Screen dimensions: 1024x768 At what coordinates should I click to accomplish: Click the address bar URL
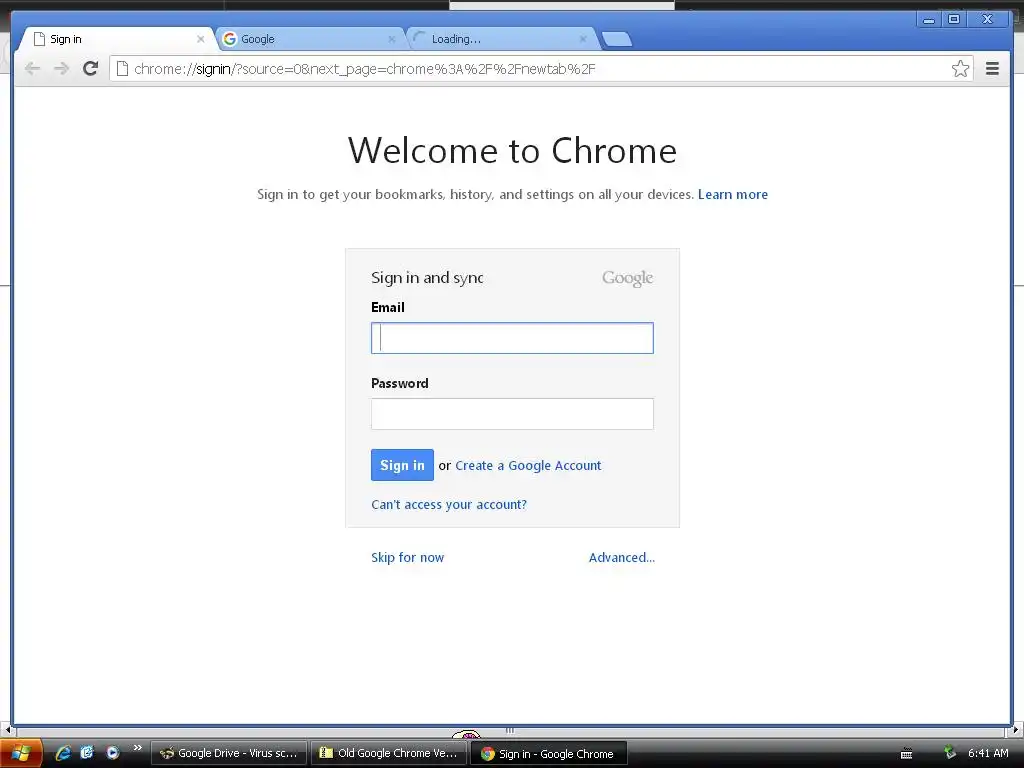coord(364,69)
